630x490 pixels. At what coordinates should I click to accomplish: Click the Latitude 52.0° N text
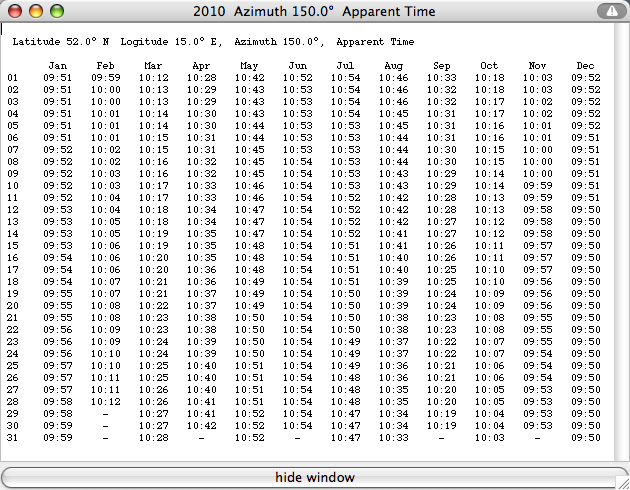point(61,42)
